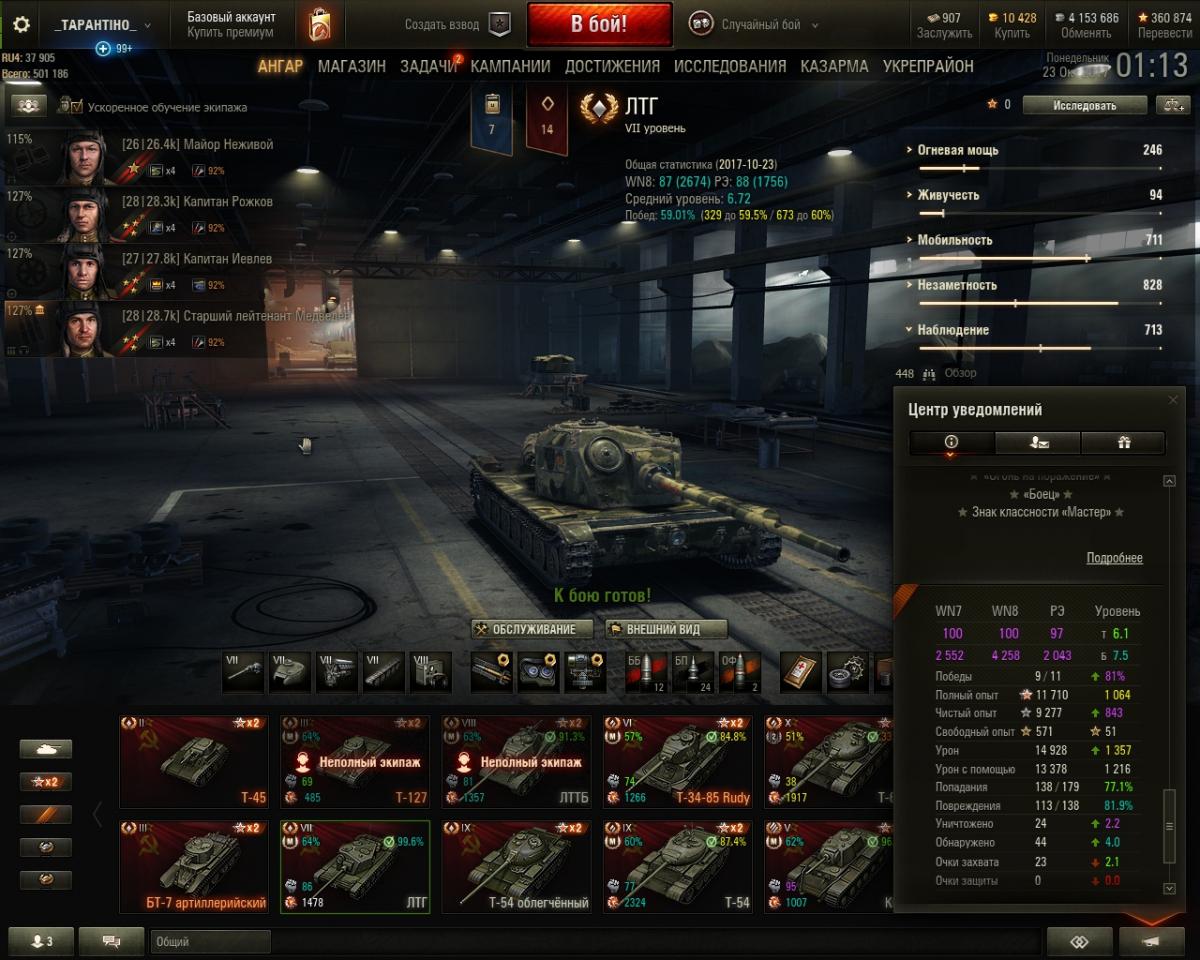
Task: Toggle accelerated crew training checkbox
Action: [67, 105]
